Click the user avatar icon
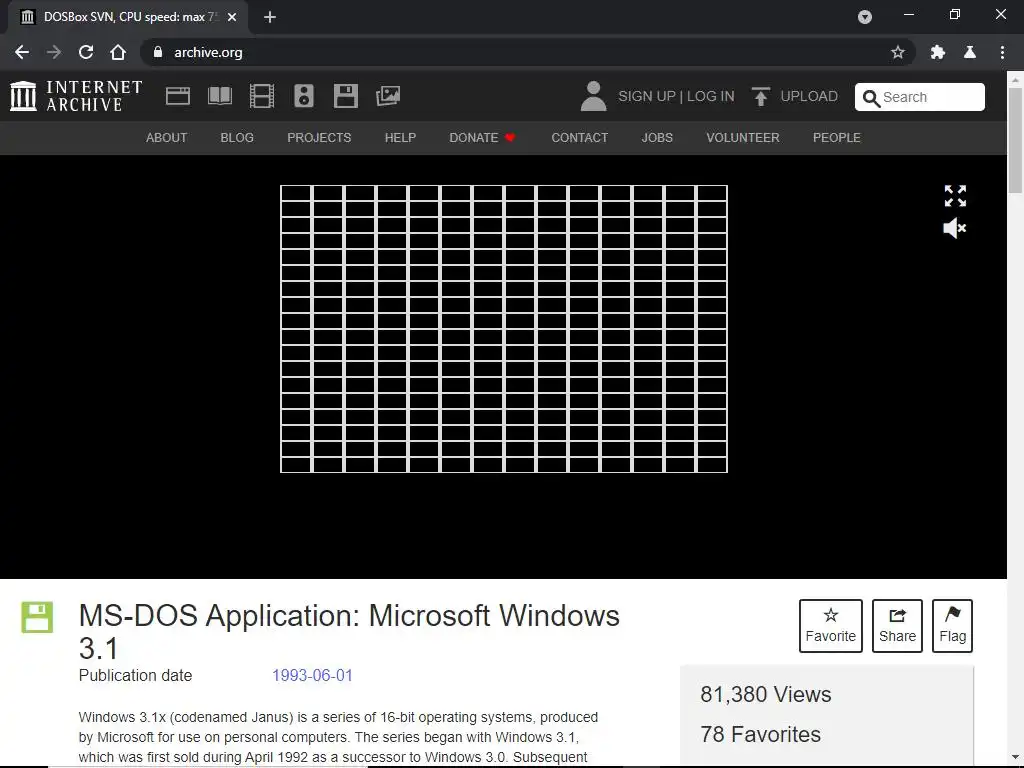The image size is (1024, 768). [593, 96]
